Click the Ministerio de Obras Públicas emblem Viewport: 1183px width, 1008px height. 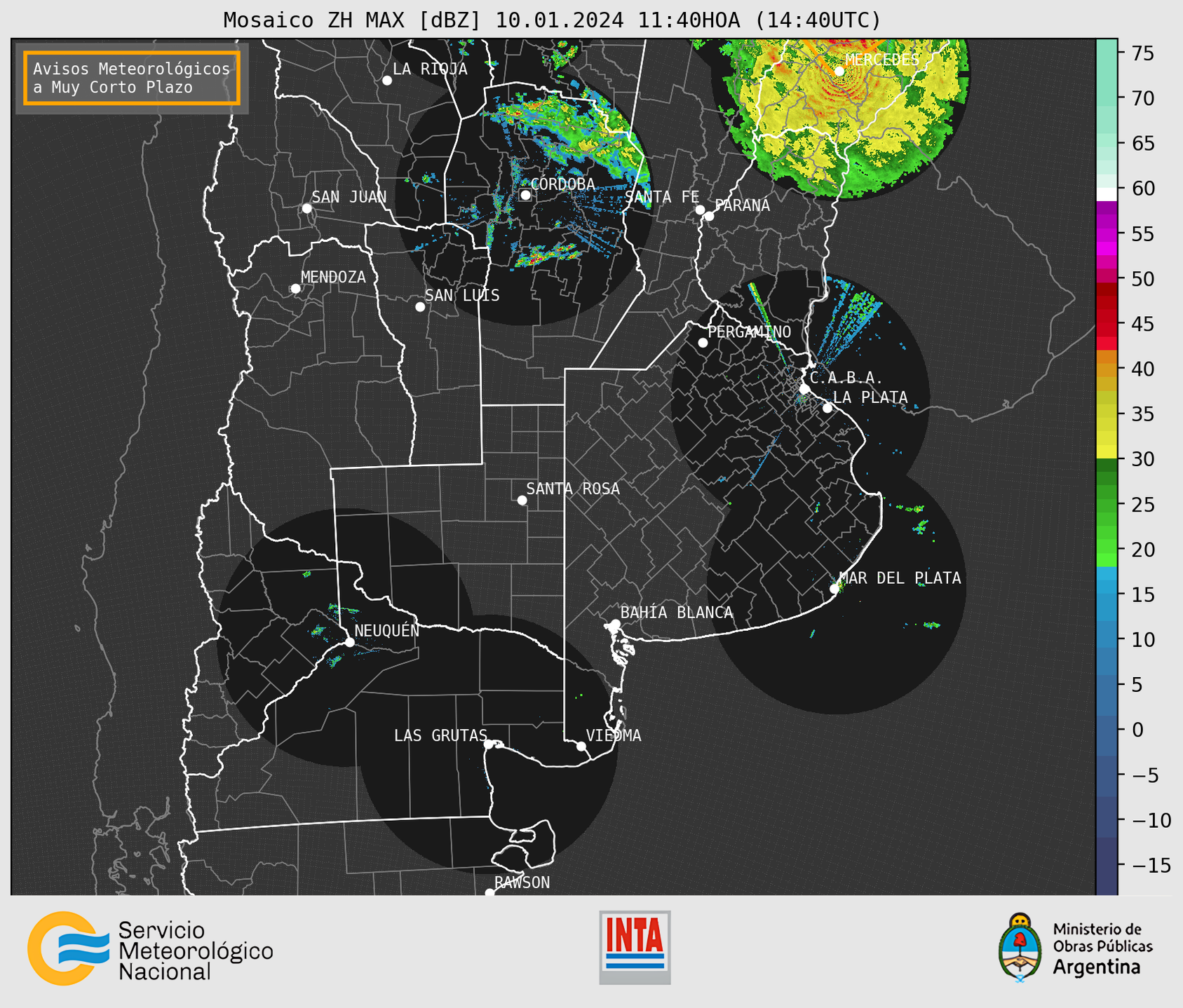coord(1020,948)
